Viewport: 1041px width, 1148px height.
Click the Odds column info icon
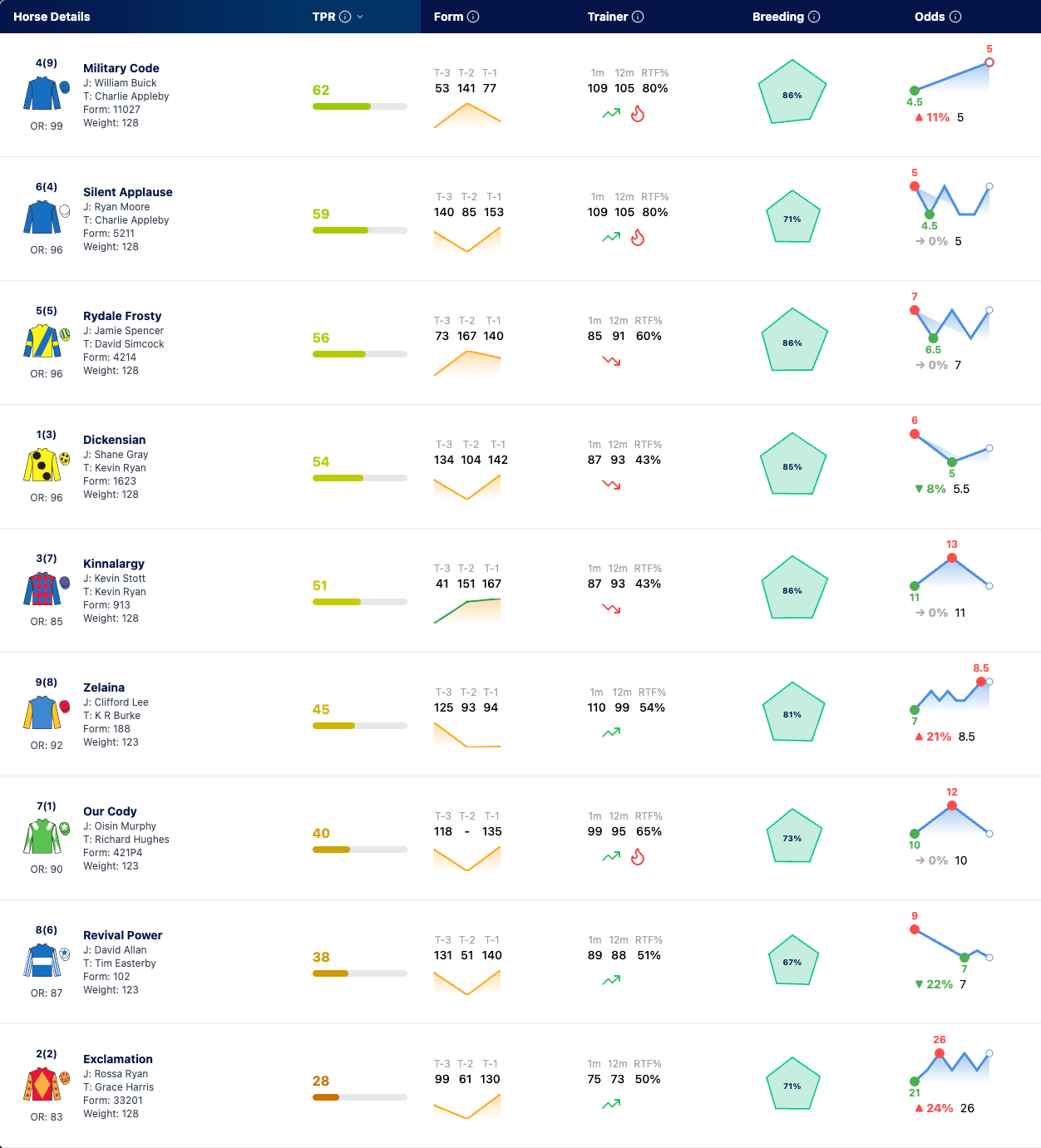pyautogui.click(x=955, y=17)
